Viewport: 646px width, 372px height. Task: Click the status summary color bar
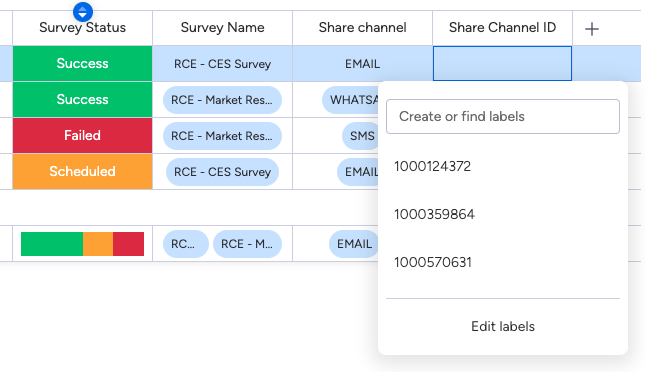click(82, 244)
